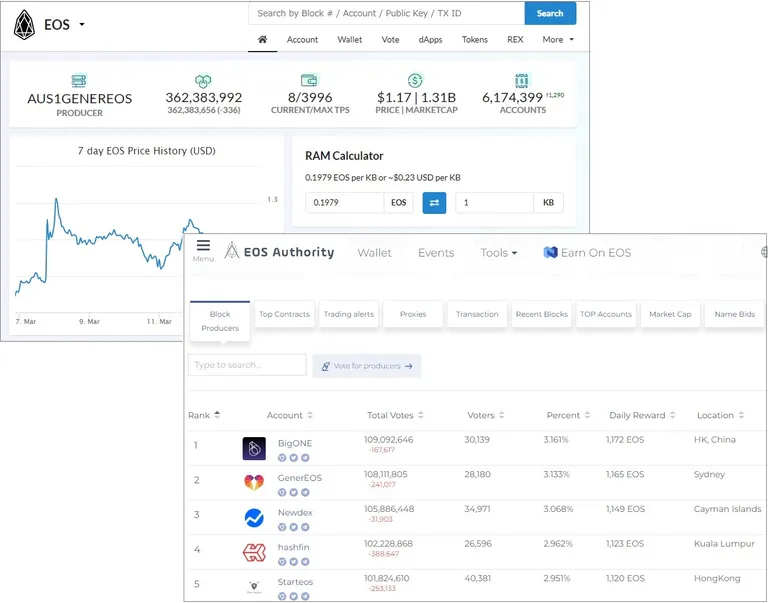Viewport: 768px width, 603px height.
Task: Open Newdex website icon
Action: [x=282, y=527]
